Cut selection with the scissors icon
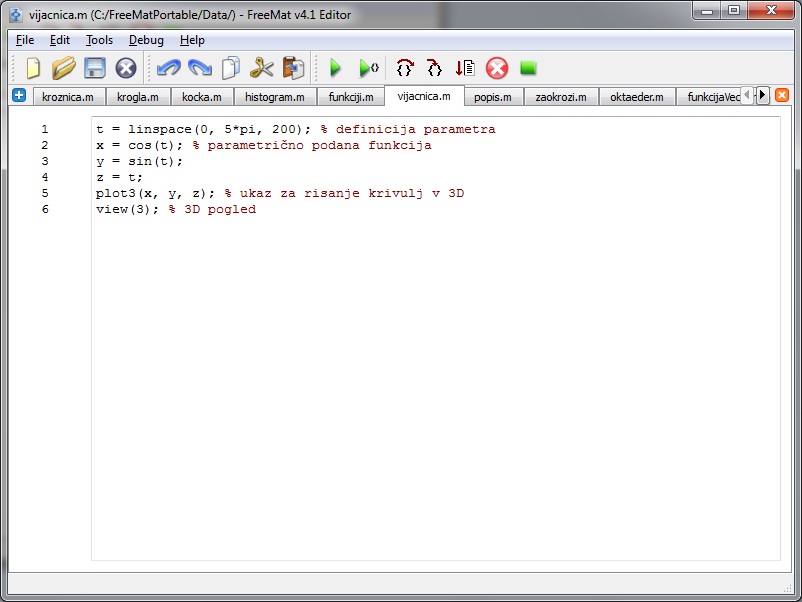Screen dimensions: 802x602 pos(262,68)
